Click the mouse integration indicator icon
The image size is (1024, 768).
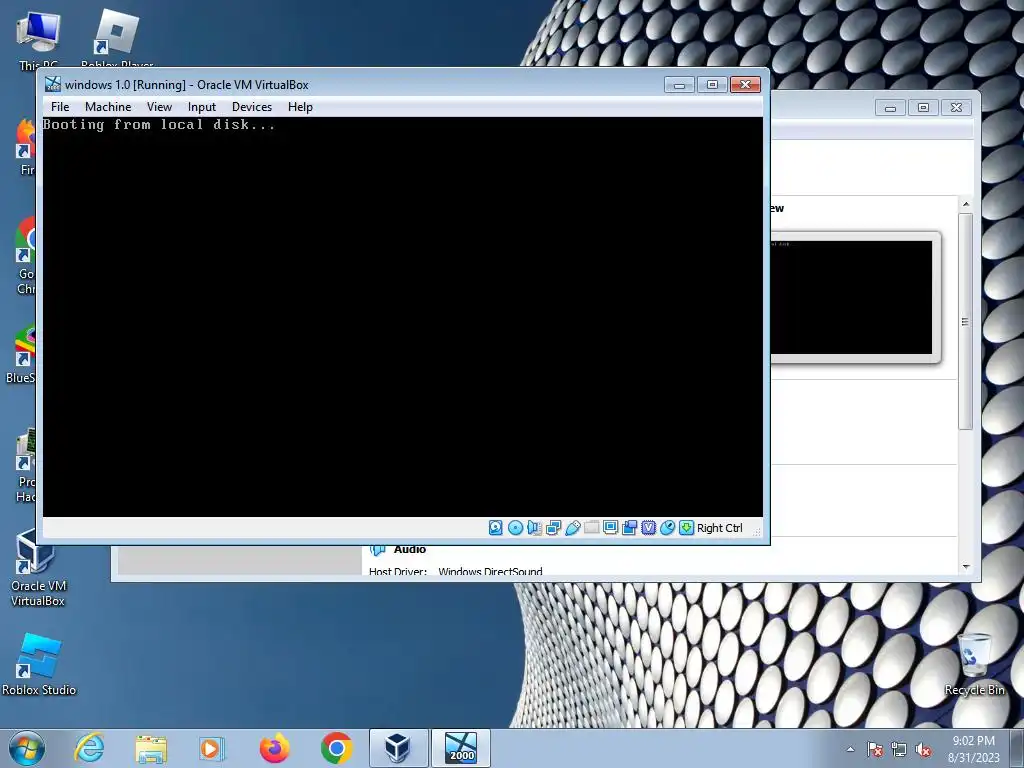667,528
